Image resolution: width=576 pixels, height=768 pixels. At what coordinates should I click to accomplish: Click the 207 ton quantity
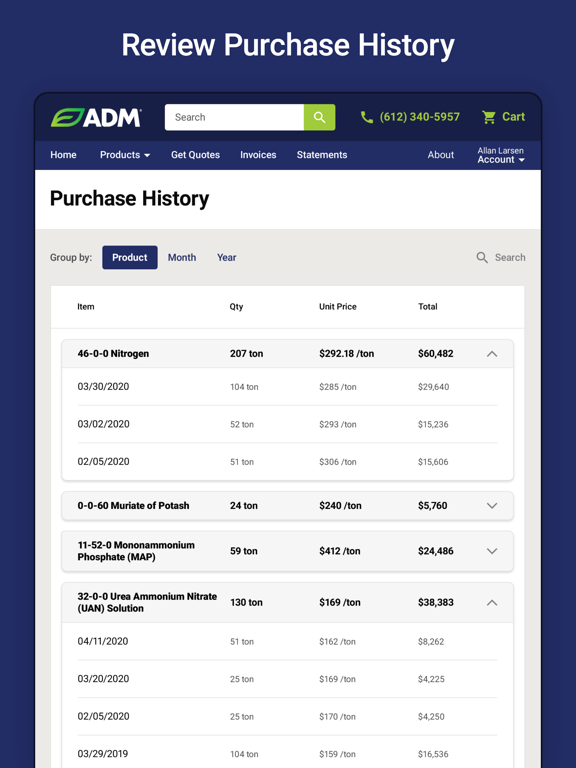click(246, 354)
